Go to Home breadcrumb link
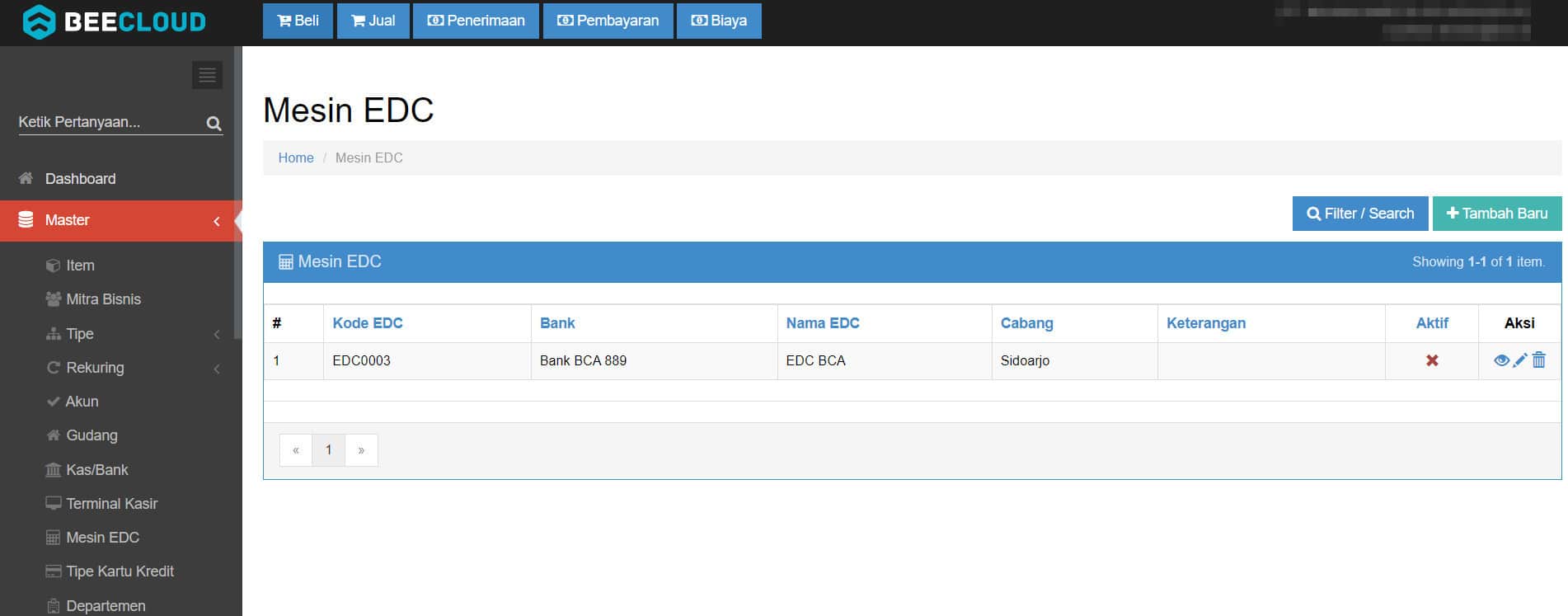Image resolution: width=1568 pixels, height=616 pixels. pos(296,158)
